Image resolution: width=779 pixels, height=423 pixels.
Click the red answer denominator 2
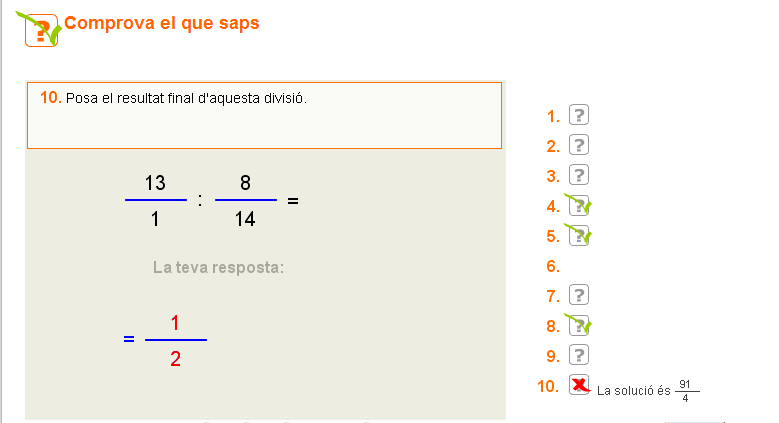tap(175, 358)
